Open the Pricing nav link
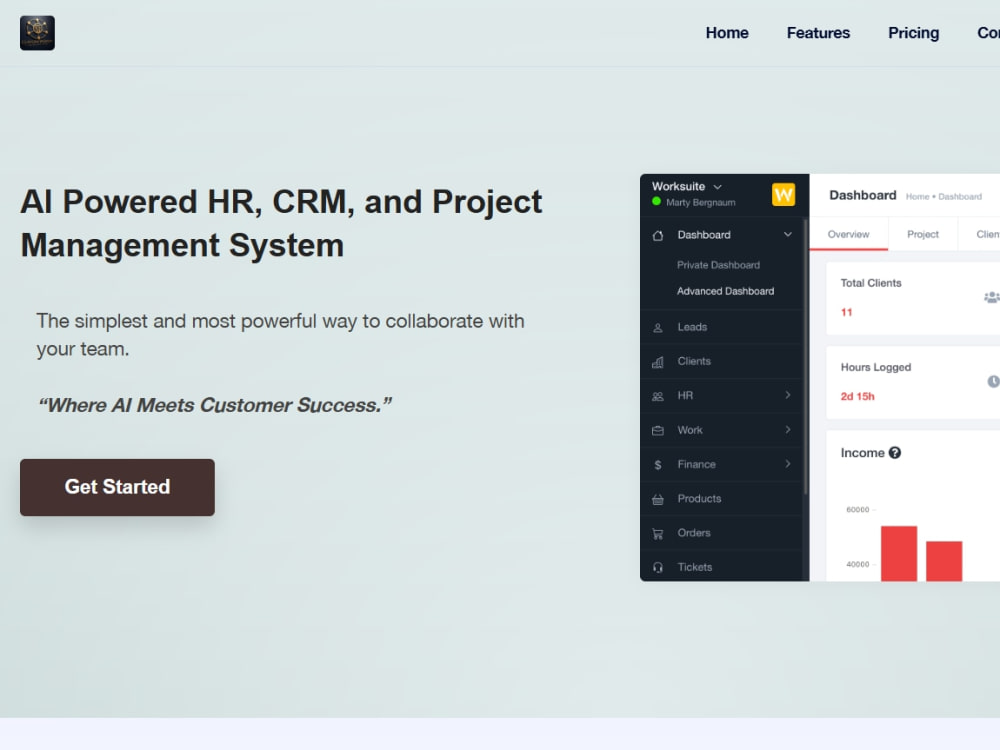Screen dimensions: 1000x750 [913, 33]
